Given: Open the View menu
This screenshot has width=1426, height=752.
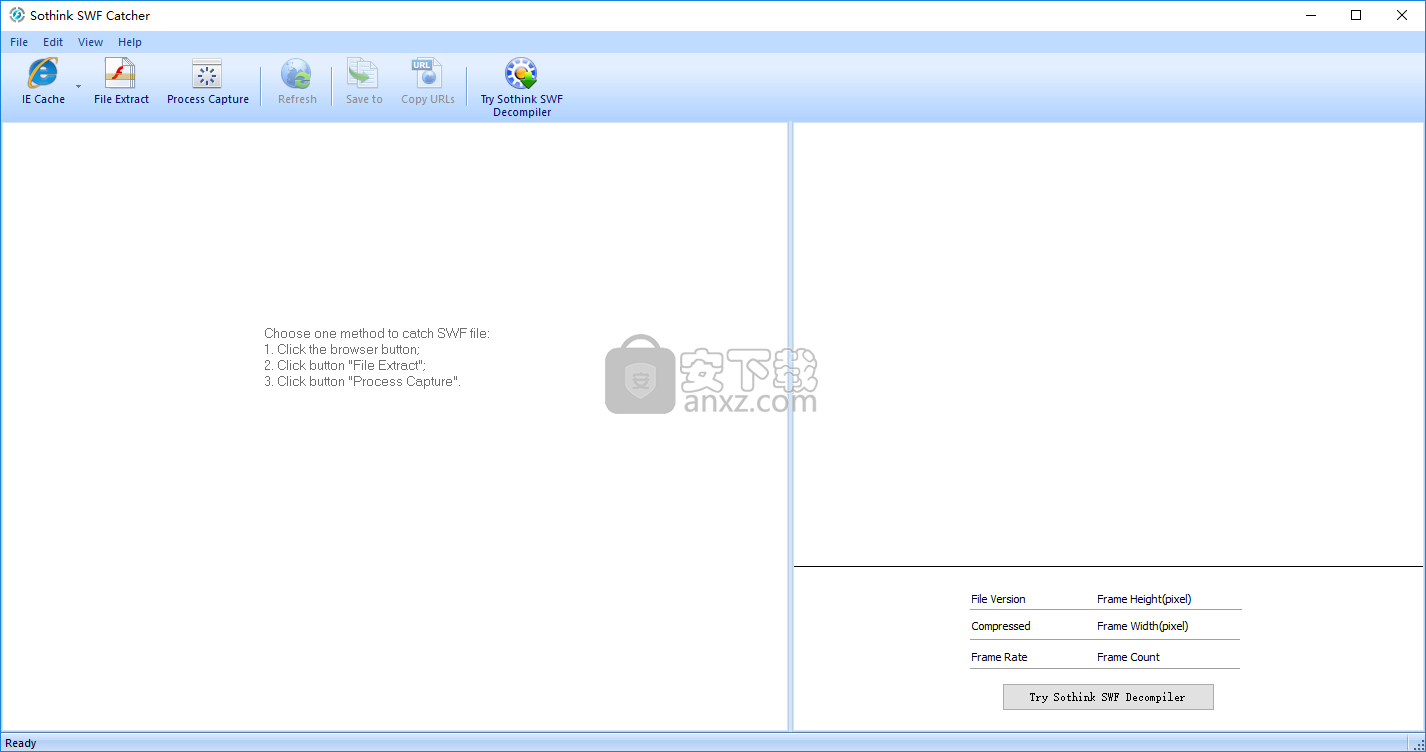Looking at the screenshot, I should click(x=91, y=42).
